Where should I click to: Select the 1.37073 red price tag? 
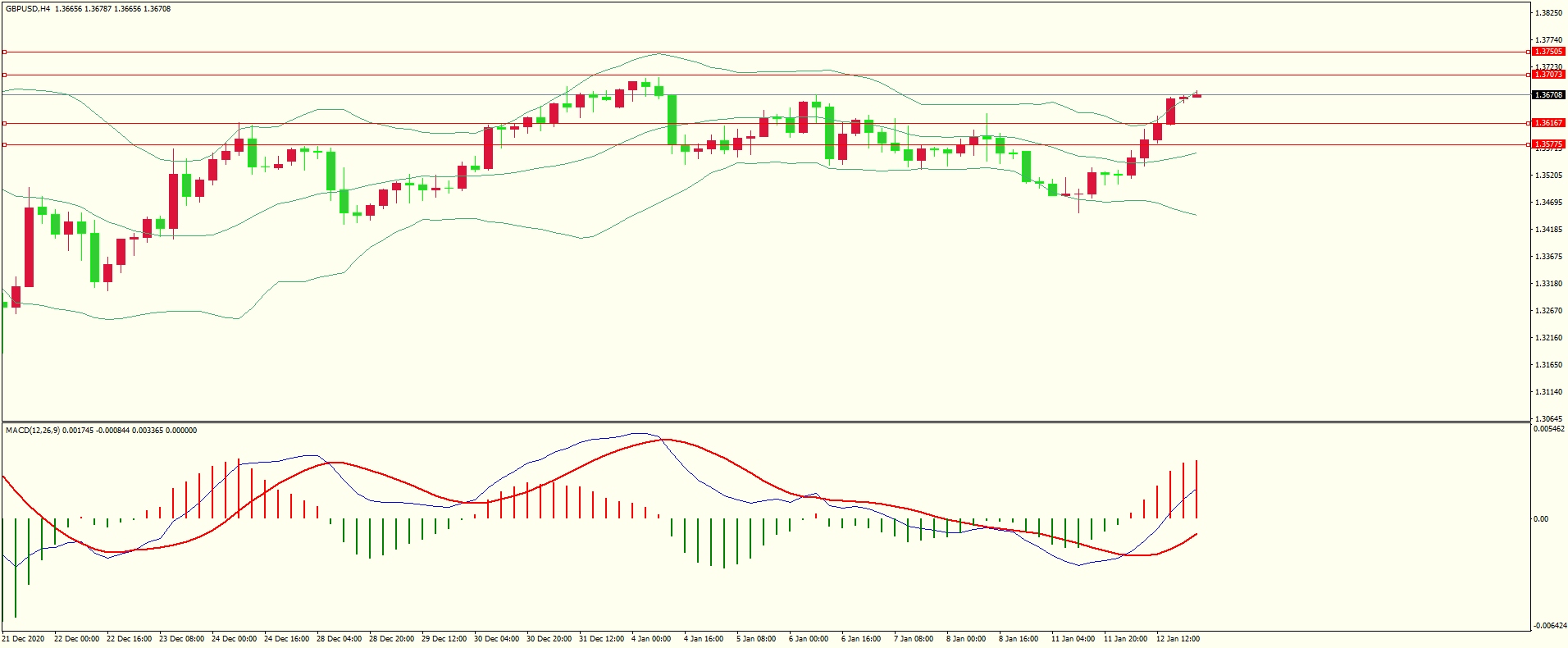click(x=1548, y=75)
